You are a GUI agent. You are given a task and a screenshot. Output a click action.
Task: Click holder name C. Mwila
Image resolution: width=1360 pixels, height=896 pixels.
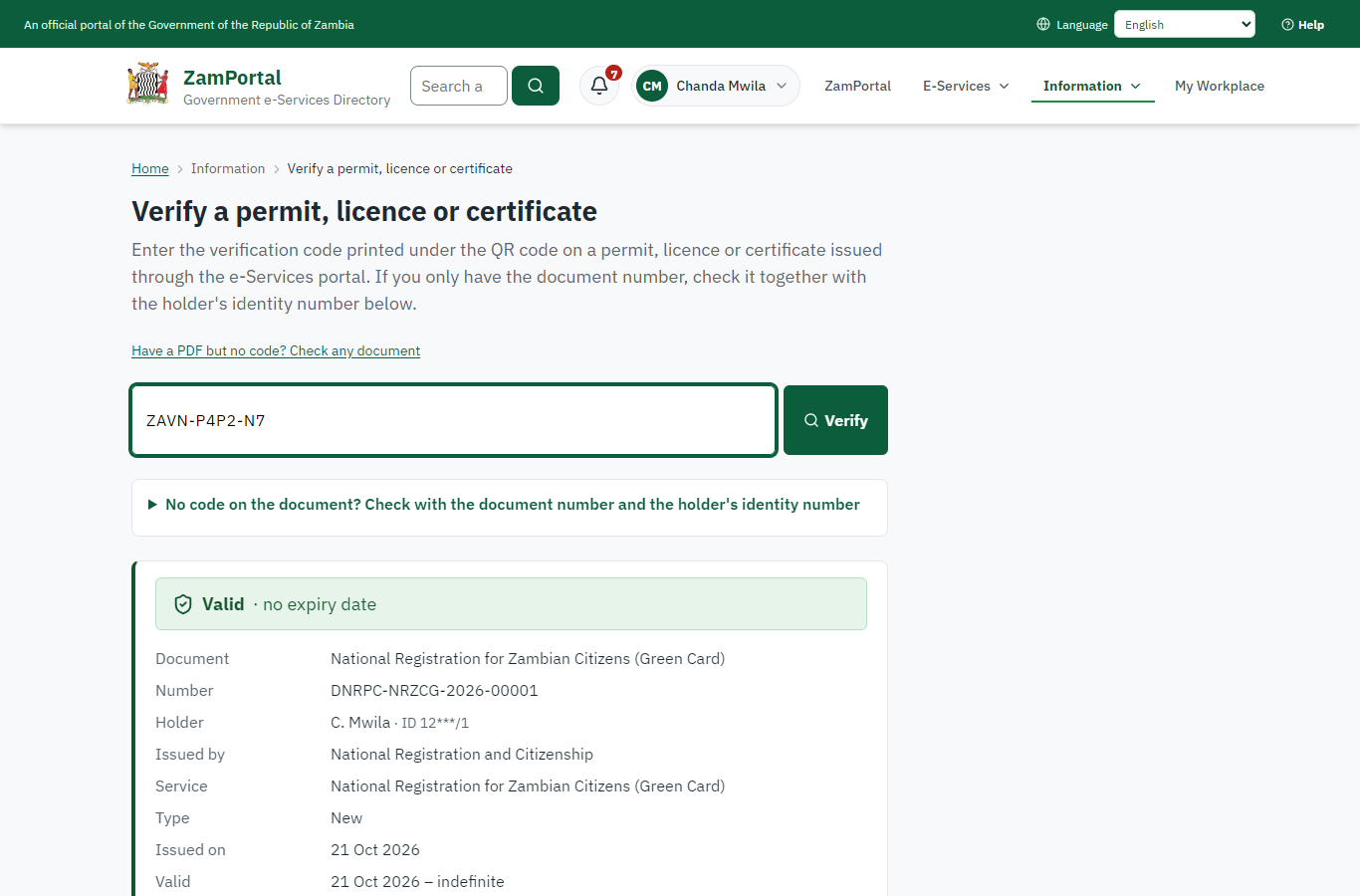[x=360, y=722]
